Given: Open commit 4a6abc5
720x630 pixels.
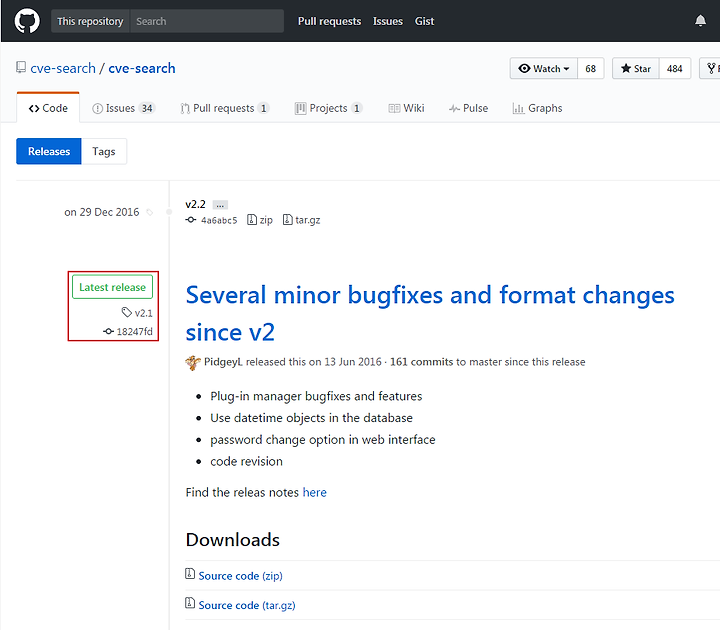Looking at the screenshot, I should coord(219,220).
